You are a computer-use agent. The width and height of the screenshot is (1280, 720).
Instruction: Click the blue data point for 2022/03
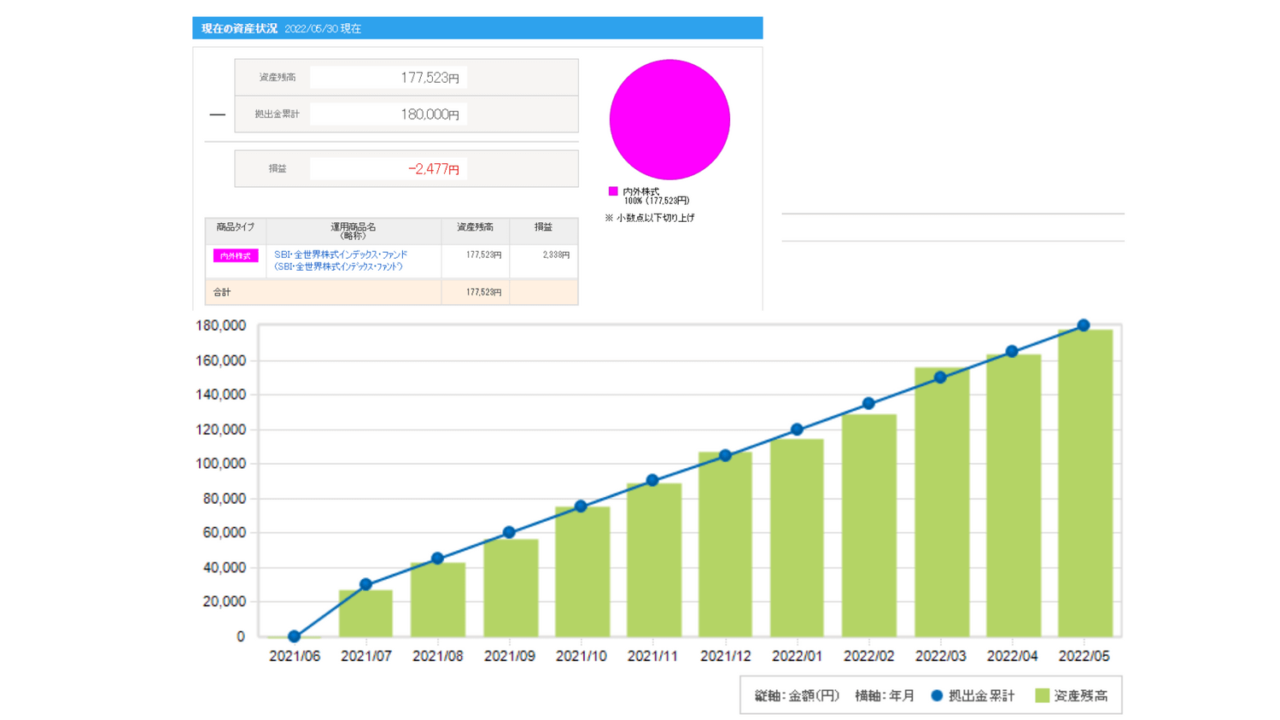point(940,378)
